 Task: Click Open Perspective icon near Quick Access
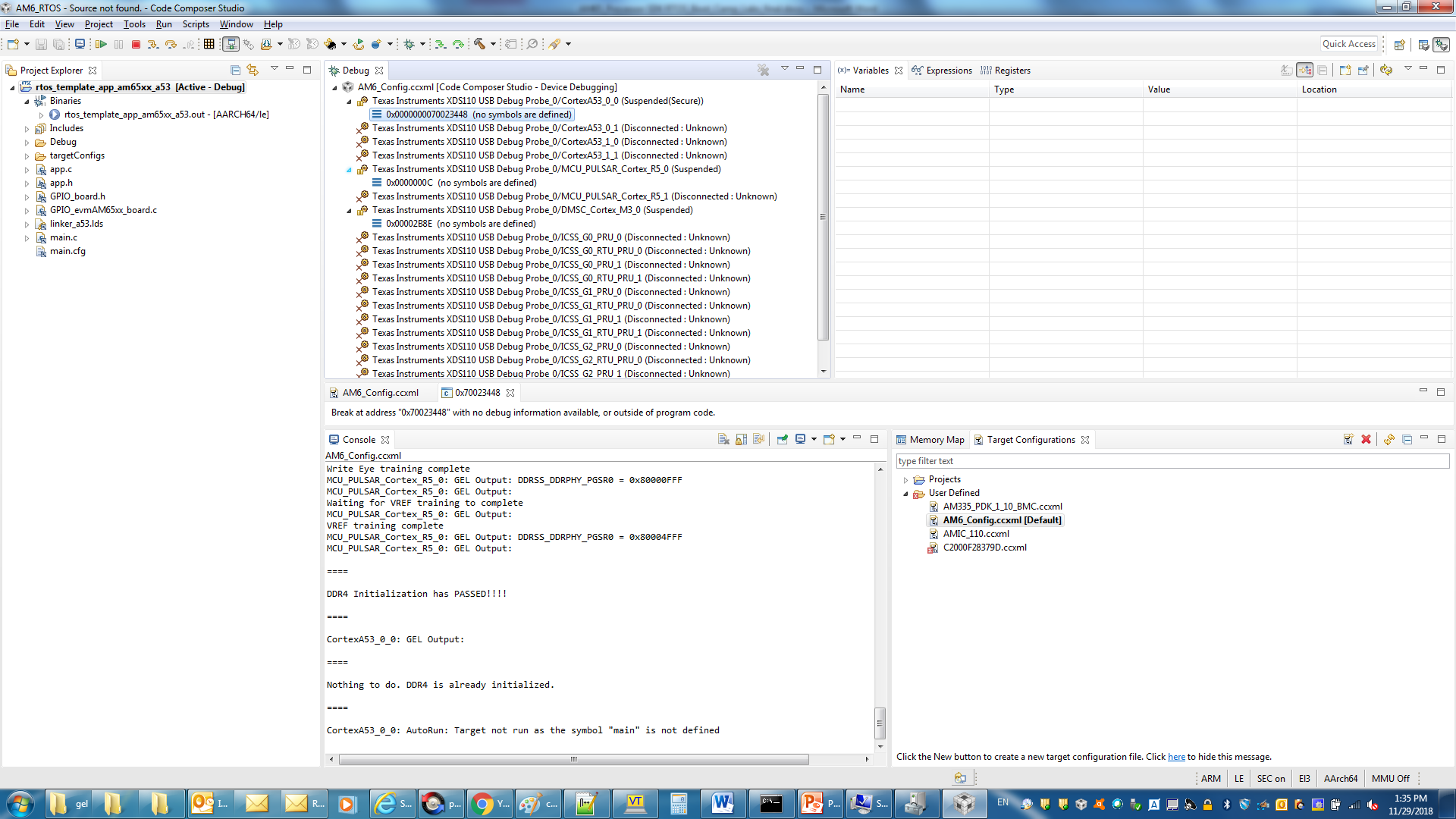pos(1400,45)
